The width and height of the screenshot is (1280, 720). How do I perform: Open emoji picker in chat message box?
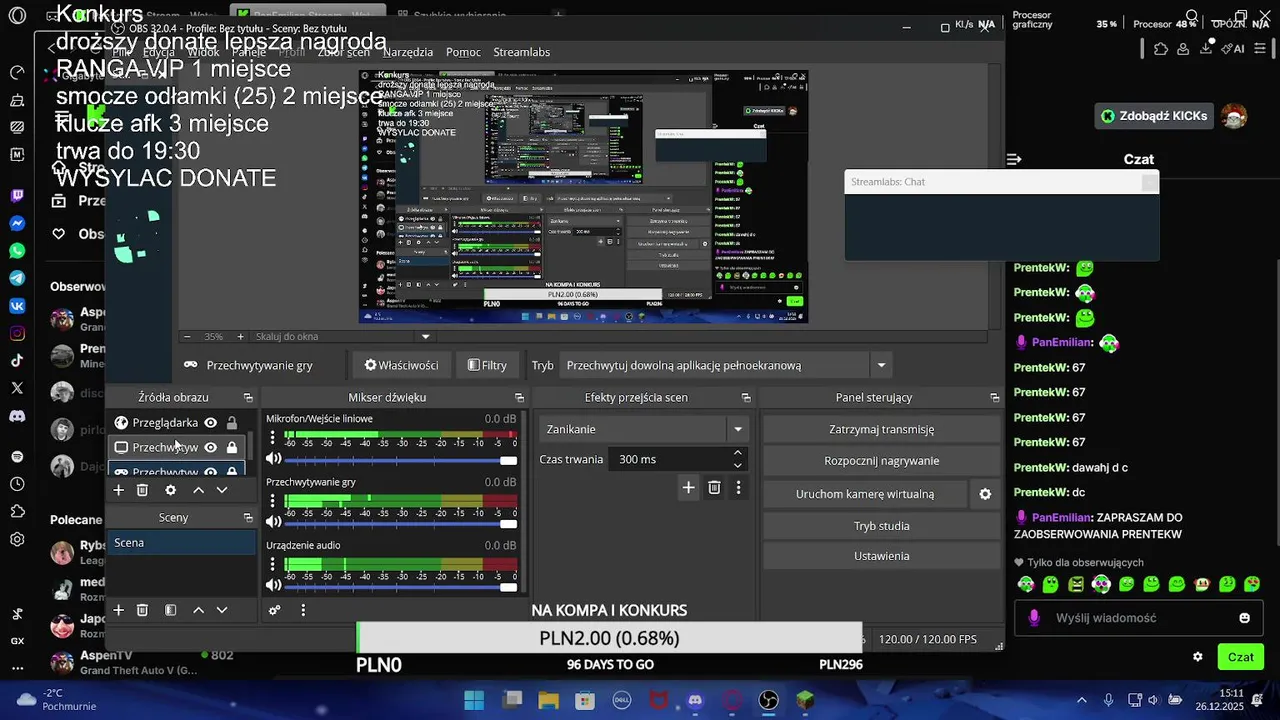1245,618
